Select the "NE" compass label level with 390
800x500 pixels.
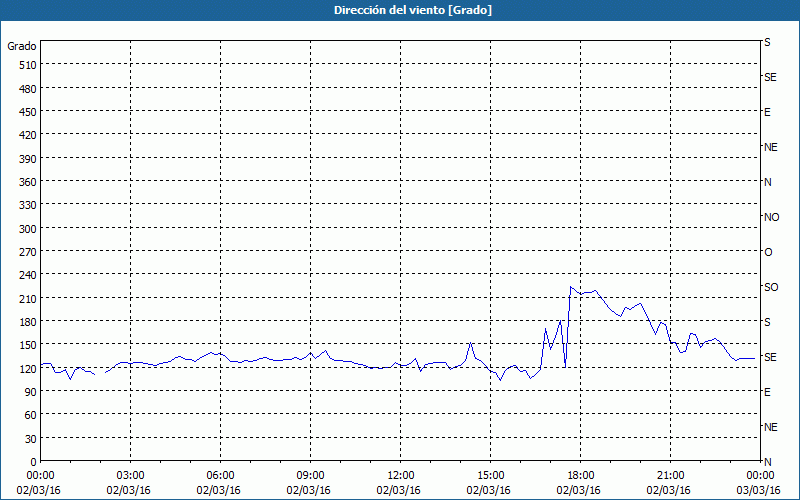pyautogui.click(x=770, y=147)
